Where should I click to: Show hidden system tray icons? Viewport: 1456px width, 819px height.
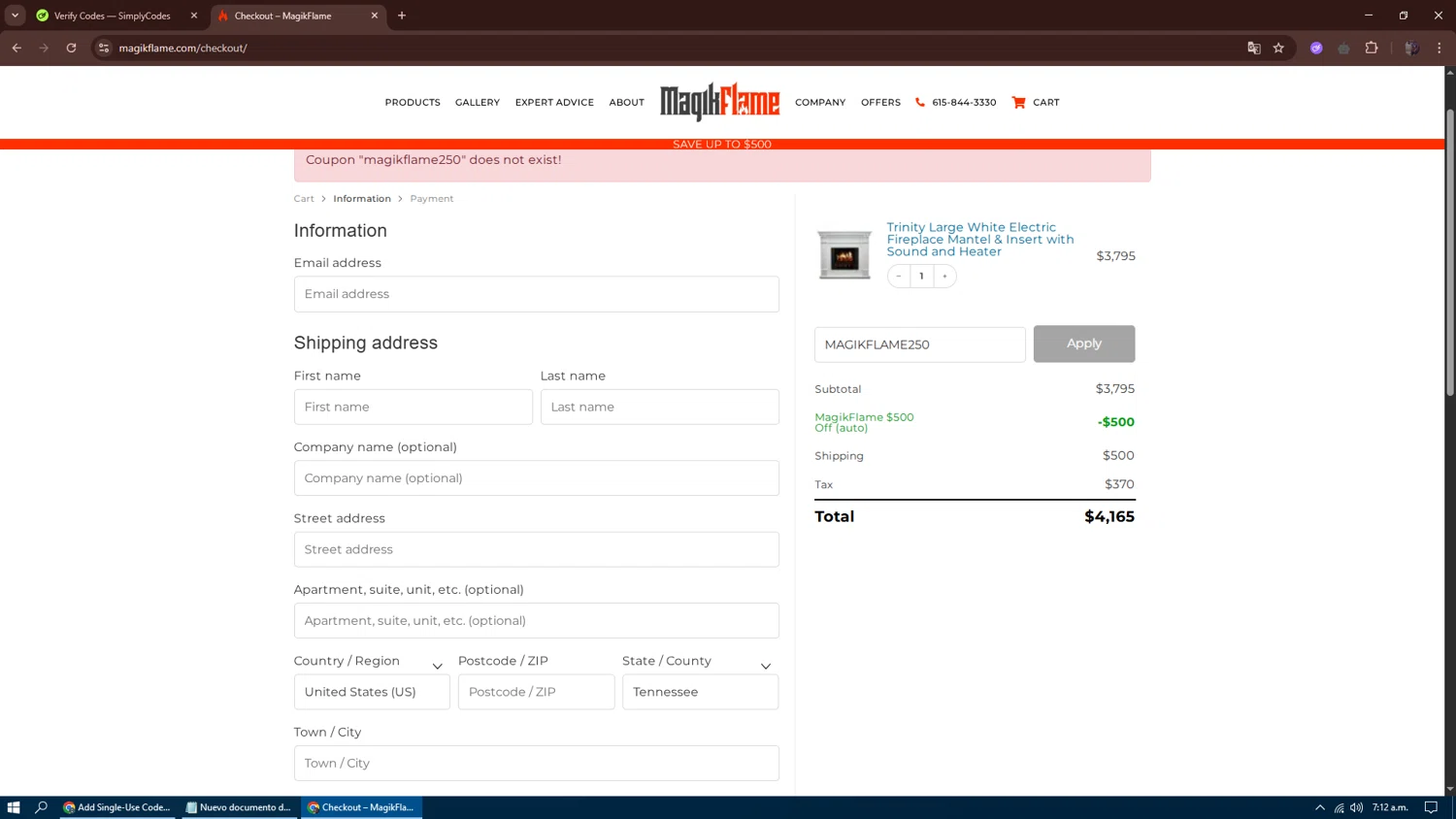click(1320, 807)
